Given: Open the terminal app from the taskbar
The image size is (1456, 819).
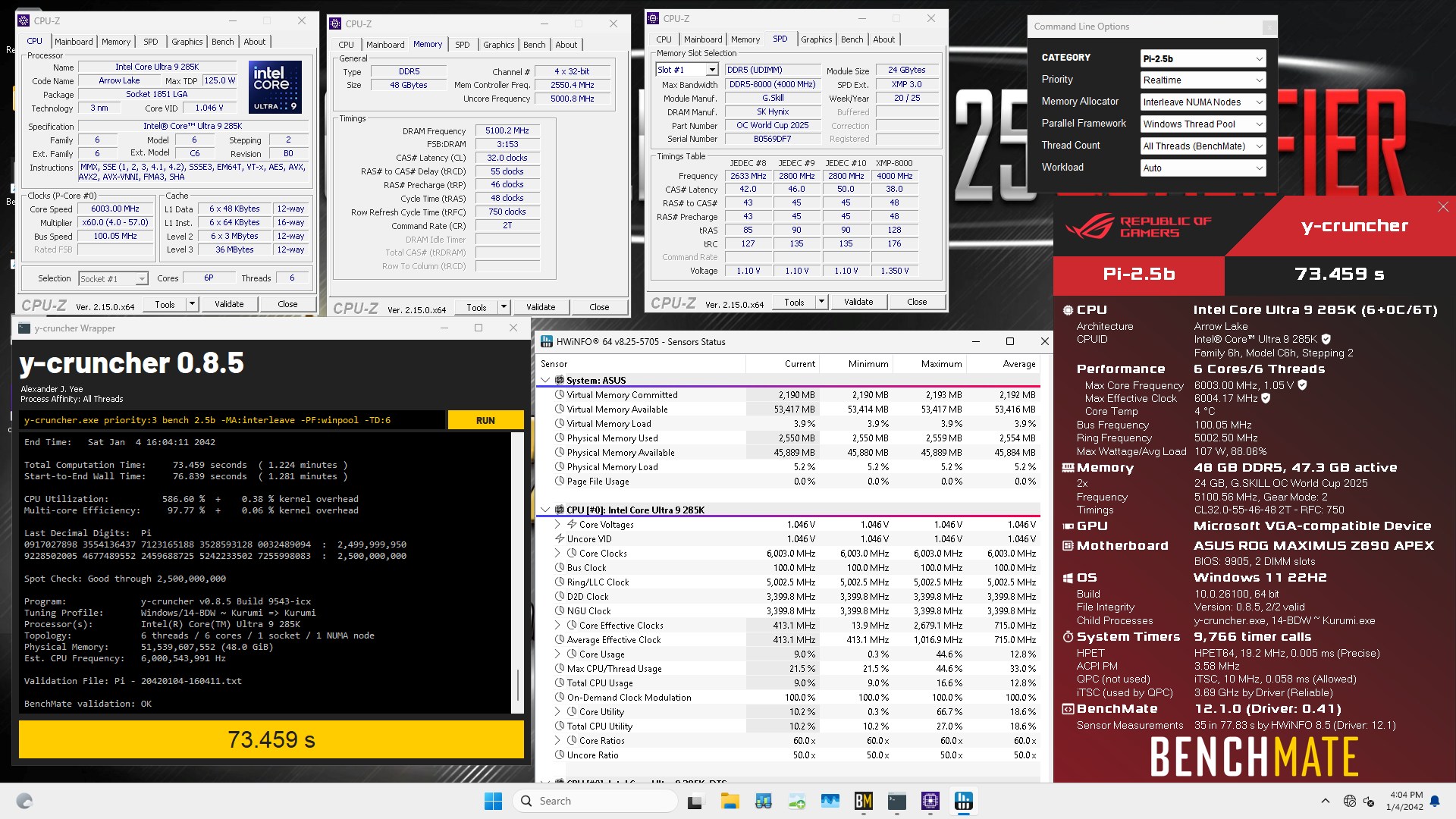Looking at the screenshot, I should (x=897, y=801).
